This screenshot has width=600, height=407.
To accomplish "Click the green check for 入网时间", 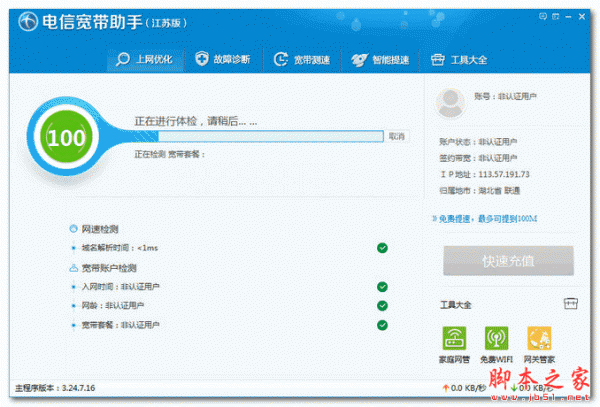I will (382, 287).
